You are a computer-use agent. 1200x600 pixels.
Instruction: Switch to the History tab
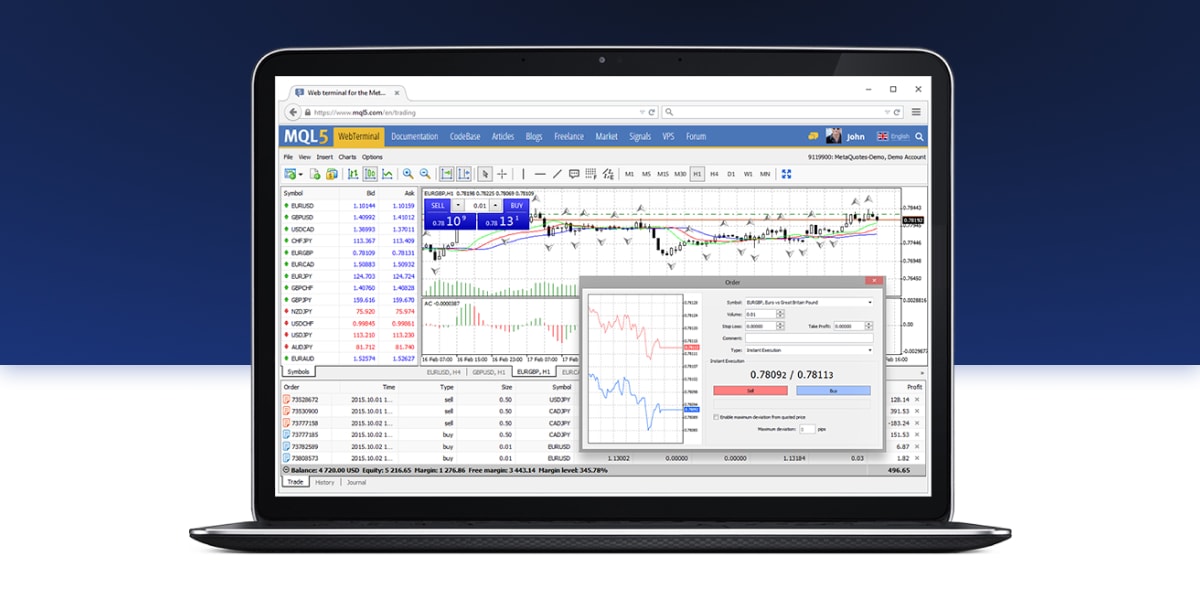[x=326, y=482]
